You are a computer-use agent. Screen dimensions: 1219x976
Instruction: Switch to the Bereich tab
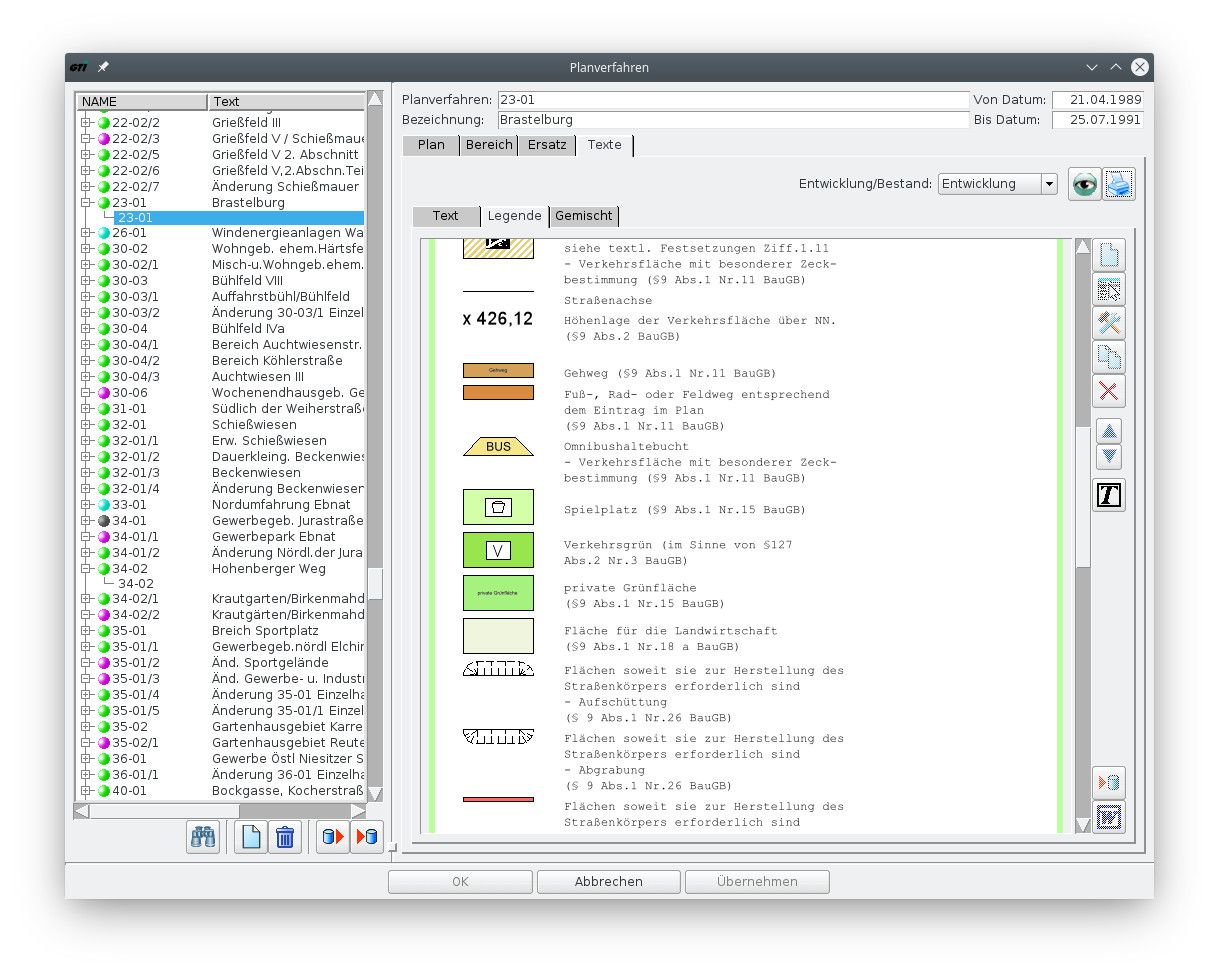coord(490,145)
